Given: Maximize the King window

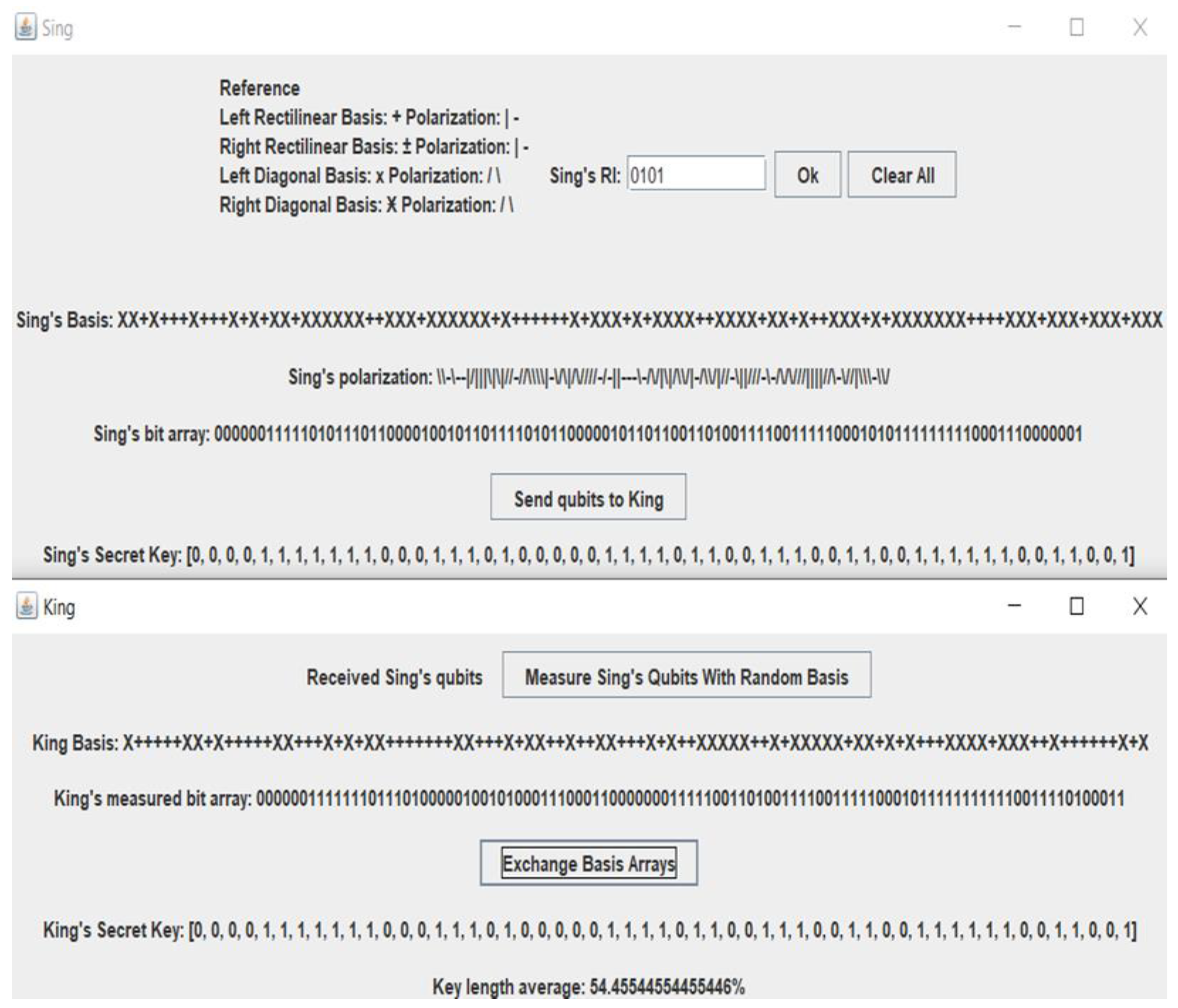Looking at the screenshot, I should pyautogui.click(x=1076, y=606).
